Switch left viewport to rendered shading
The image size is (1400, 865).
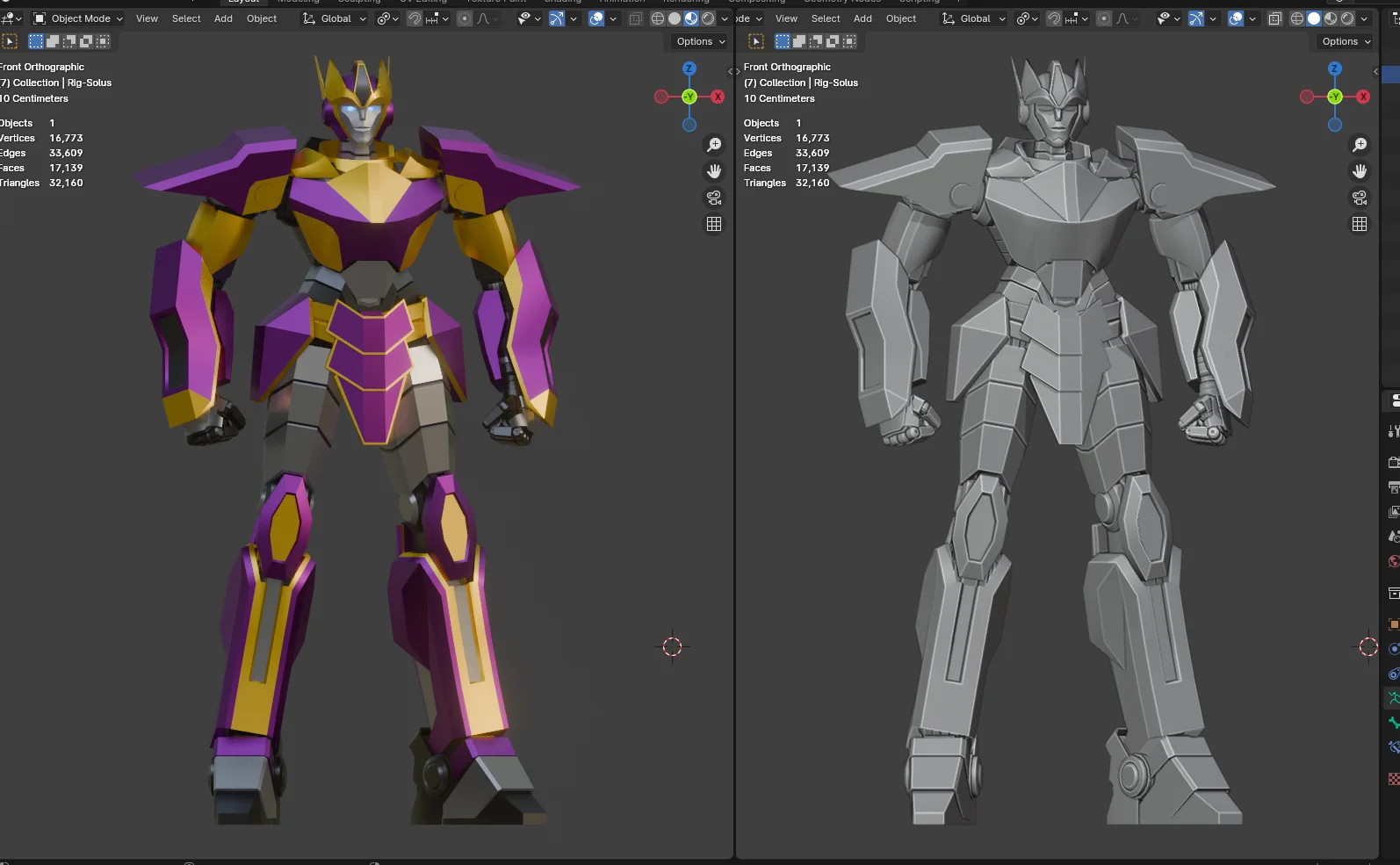[708, 18]
